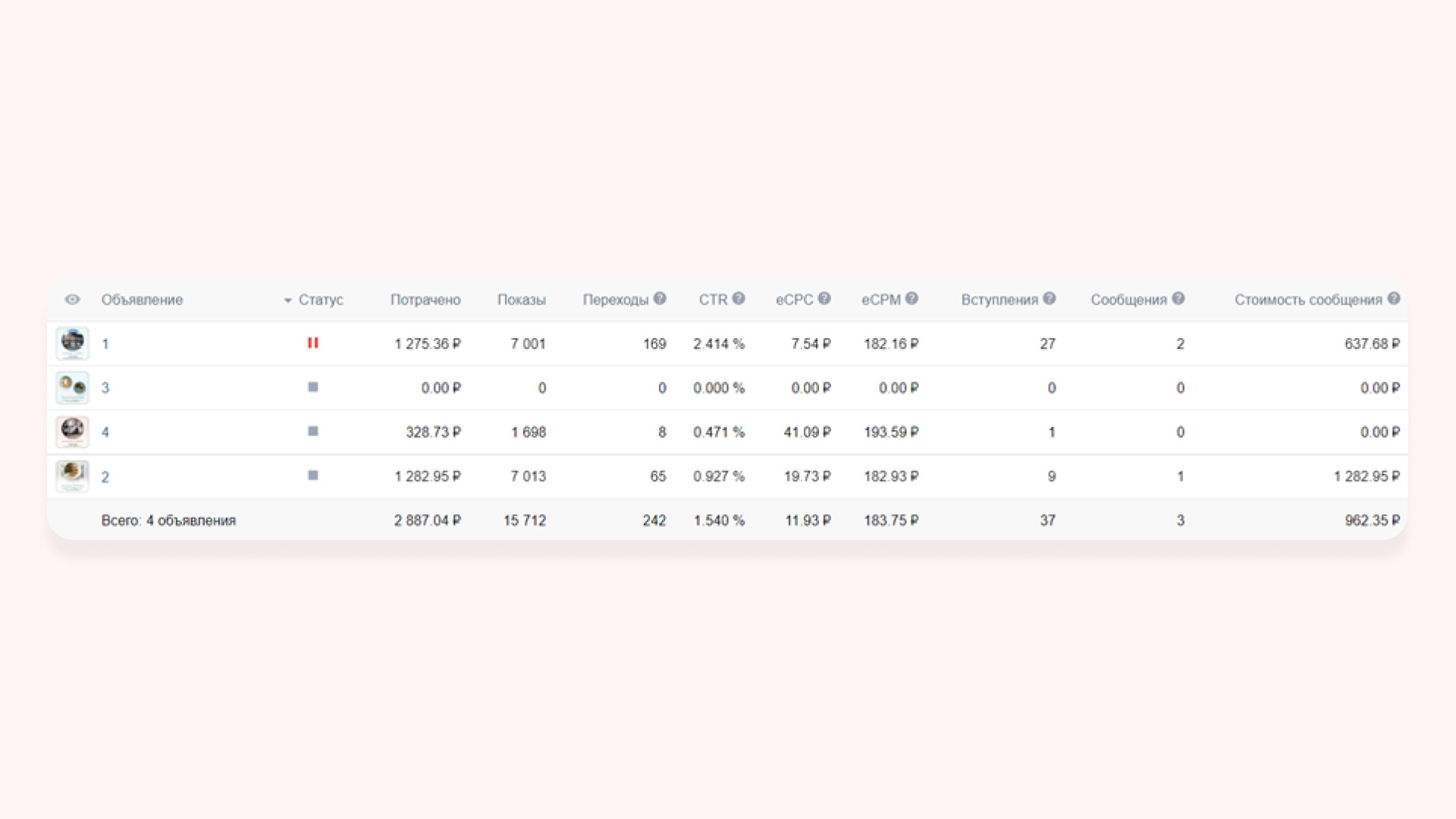Sort by the Потрачено column header
This screenshot has height=819, width=1456.
pyautogui.click(x=425, y=300)
